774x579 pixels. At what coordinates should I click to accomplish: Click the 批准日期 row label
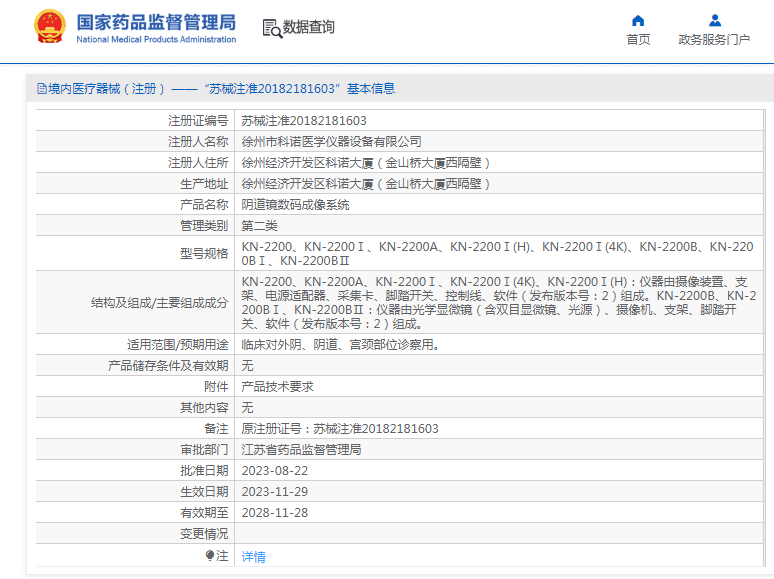[204, 471]
